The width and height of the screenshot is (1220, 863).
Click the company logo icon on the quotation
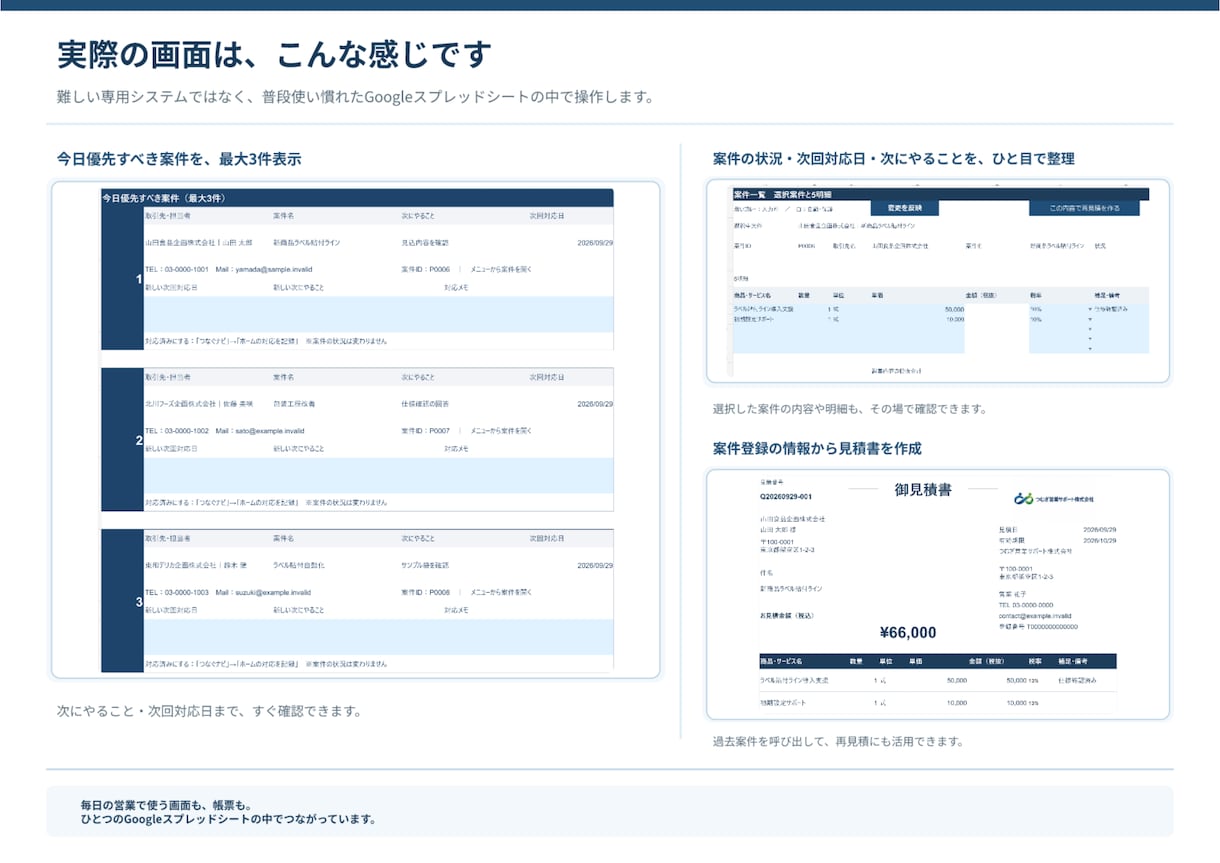tap(1022, 497)
